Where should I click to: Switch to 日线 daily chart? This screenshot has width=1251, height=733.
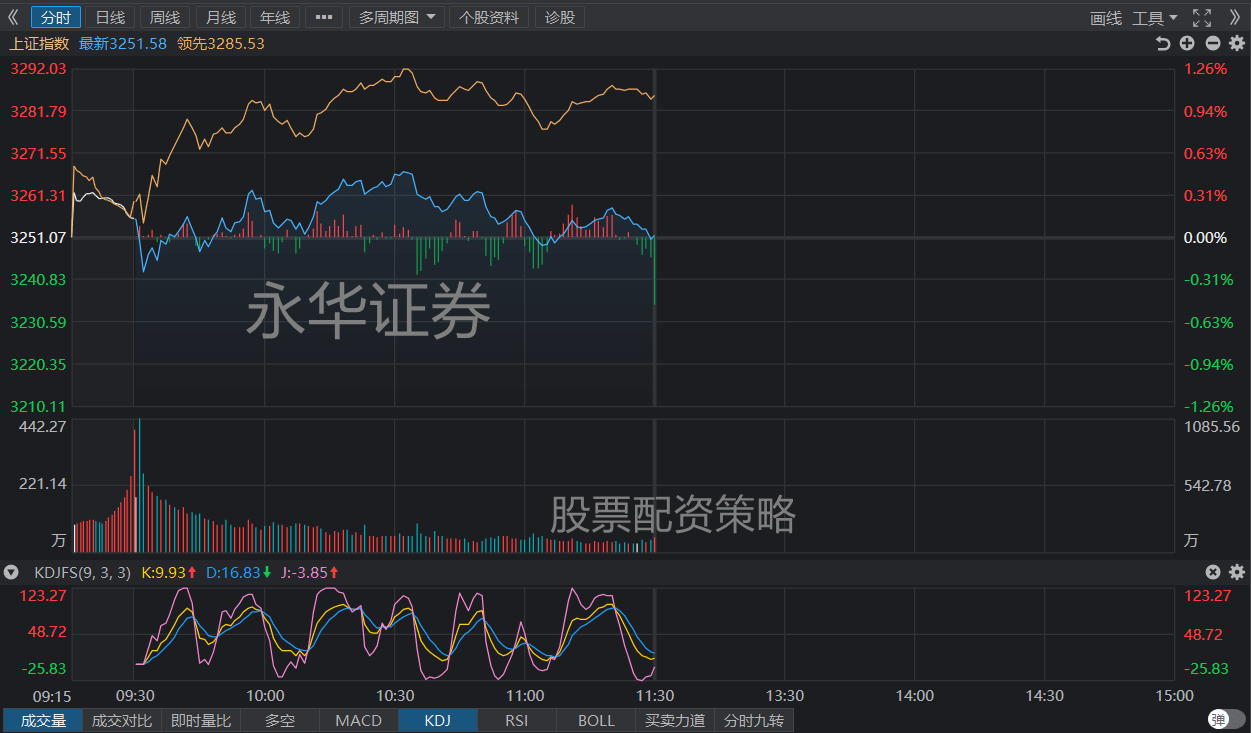point(110,17)
